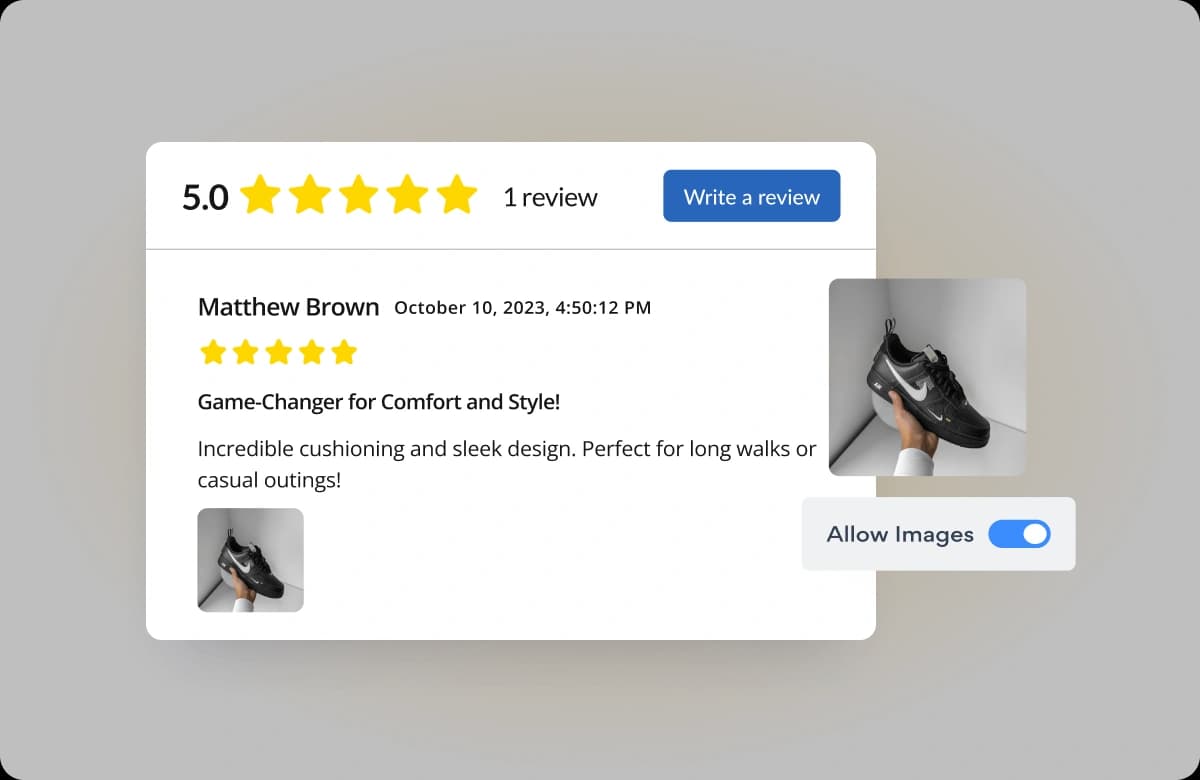This screenshot has height=780, width=1200.
Task: Select the Game-Changer for Comfort and Style title
Action: [379, 402]
